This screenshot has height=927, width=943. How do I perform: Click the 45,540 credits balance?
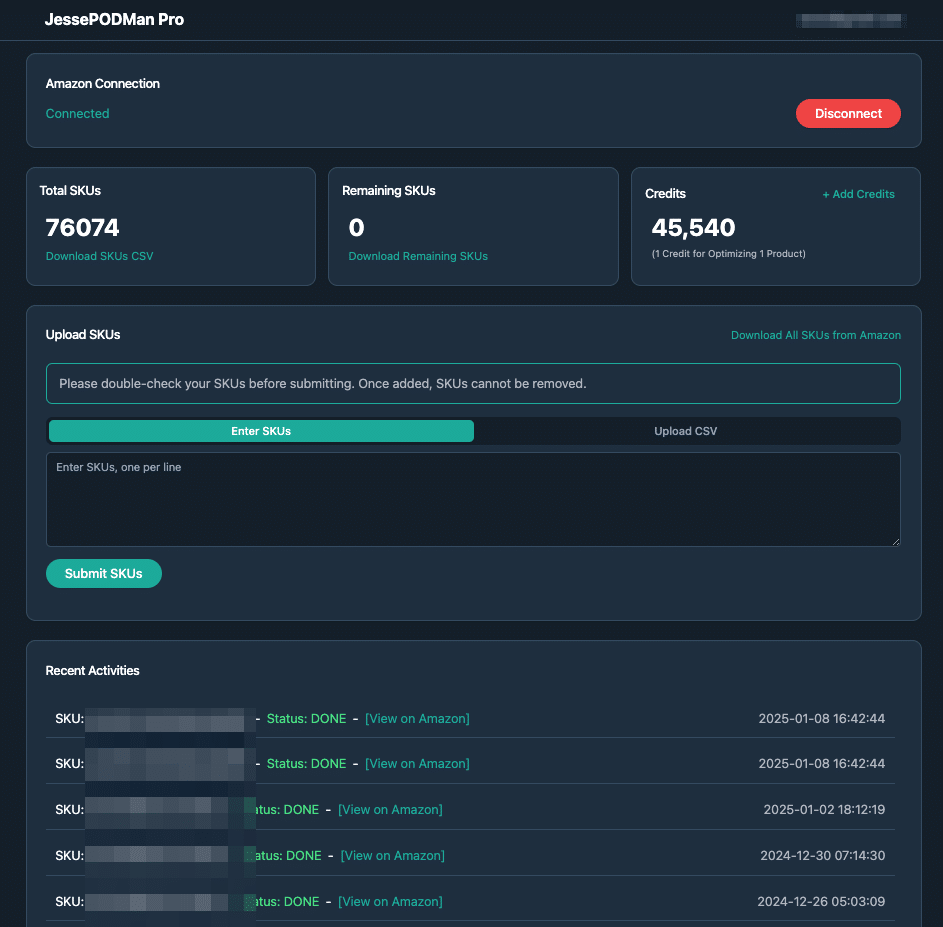pos(693,227)
